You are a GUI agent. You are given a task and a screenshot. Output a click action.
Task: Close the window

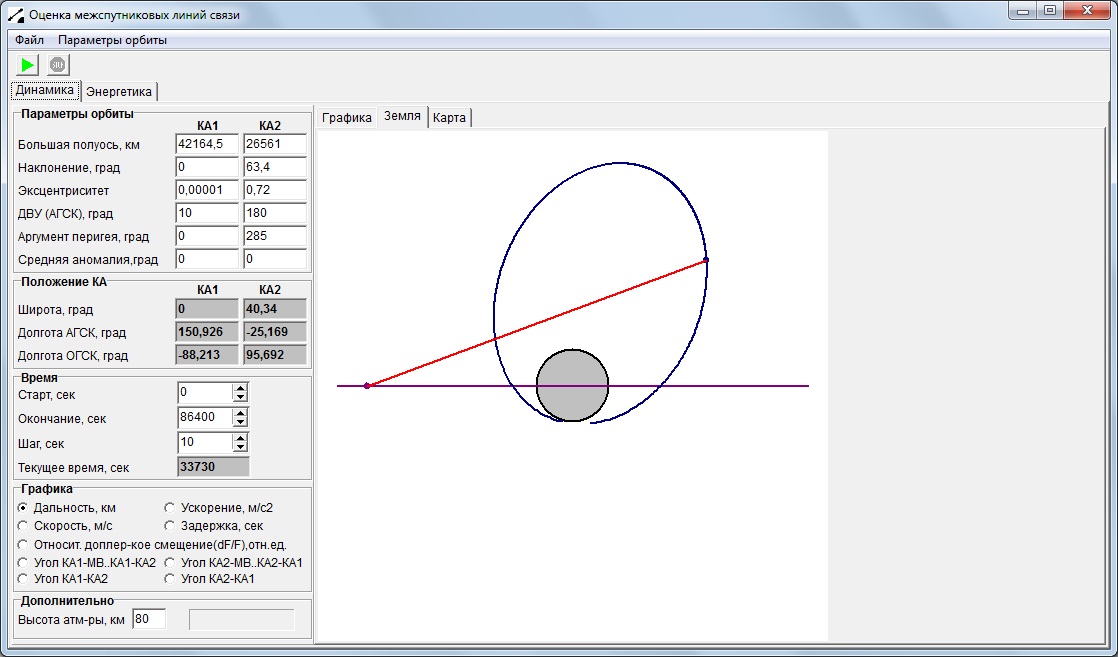point(1088,11)
